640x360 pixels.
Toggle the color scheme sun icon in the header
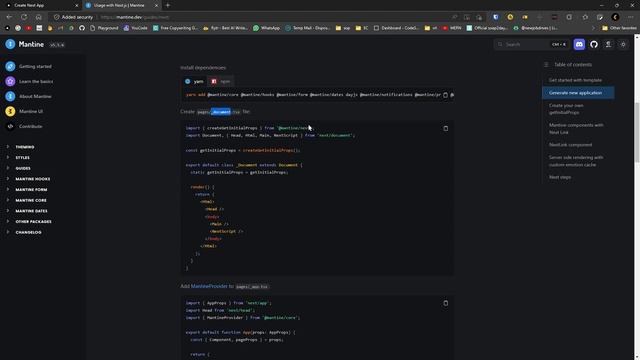coord(623,44)
